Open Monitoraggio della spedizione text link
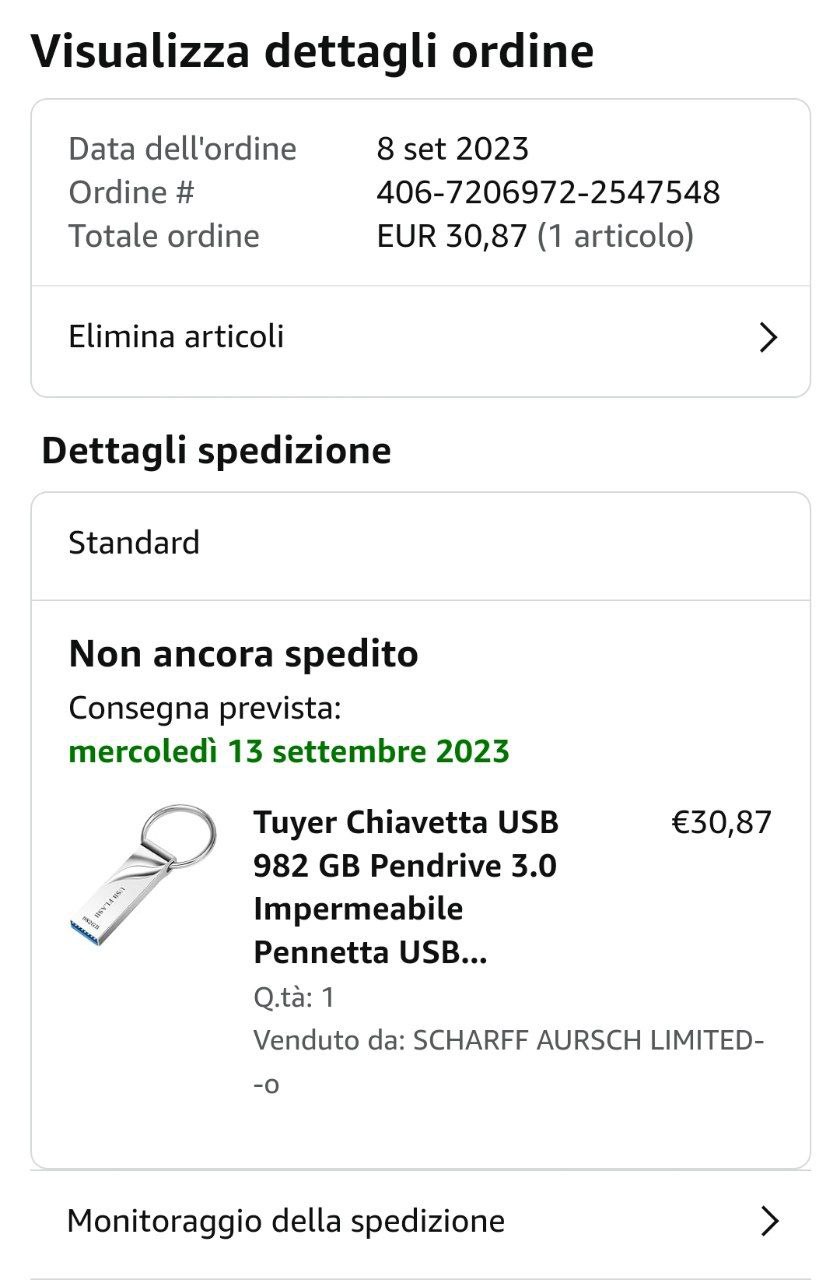This screenshot has height=1280, width=840. (285, 1221)
